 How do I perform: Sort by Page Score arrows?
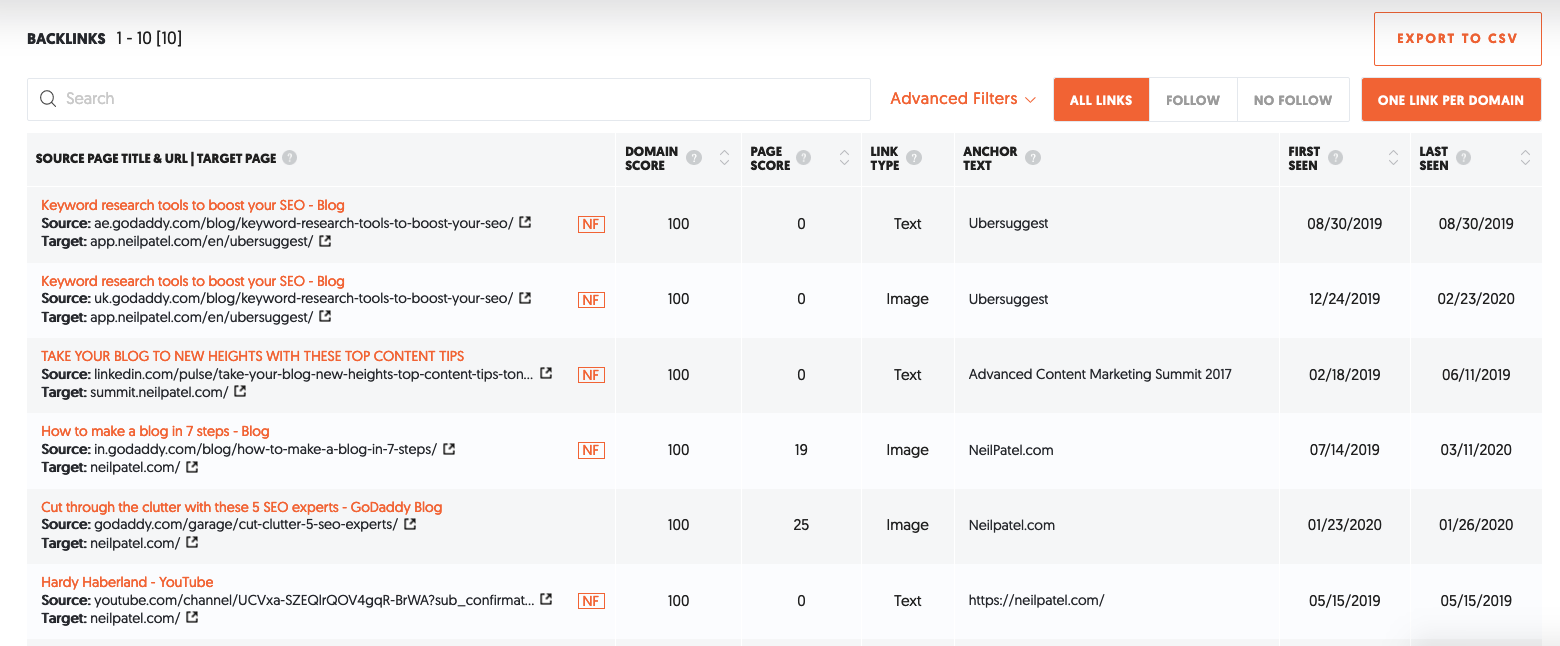[x=844, y=158]
